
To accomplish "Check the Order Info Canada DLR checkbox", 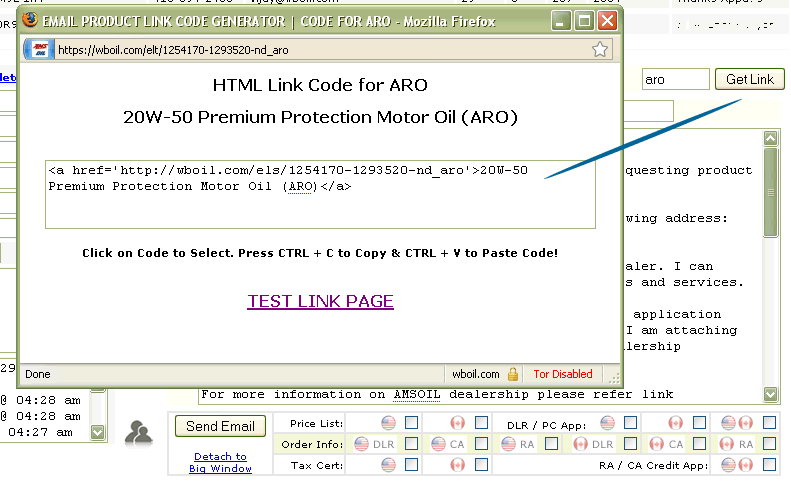I will [631, 443].
